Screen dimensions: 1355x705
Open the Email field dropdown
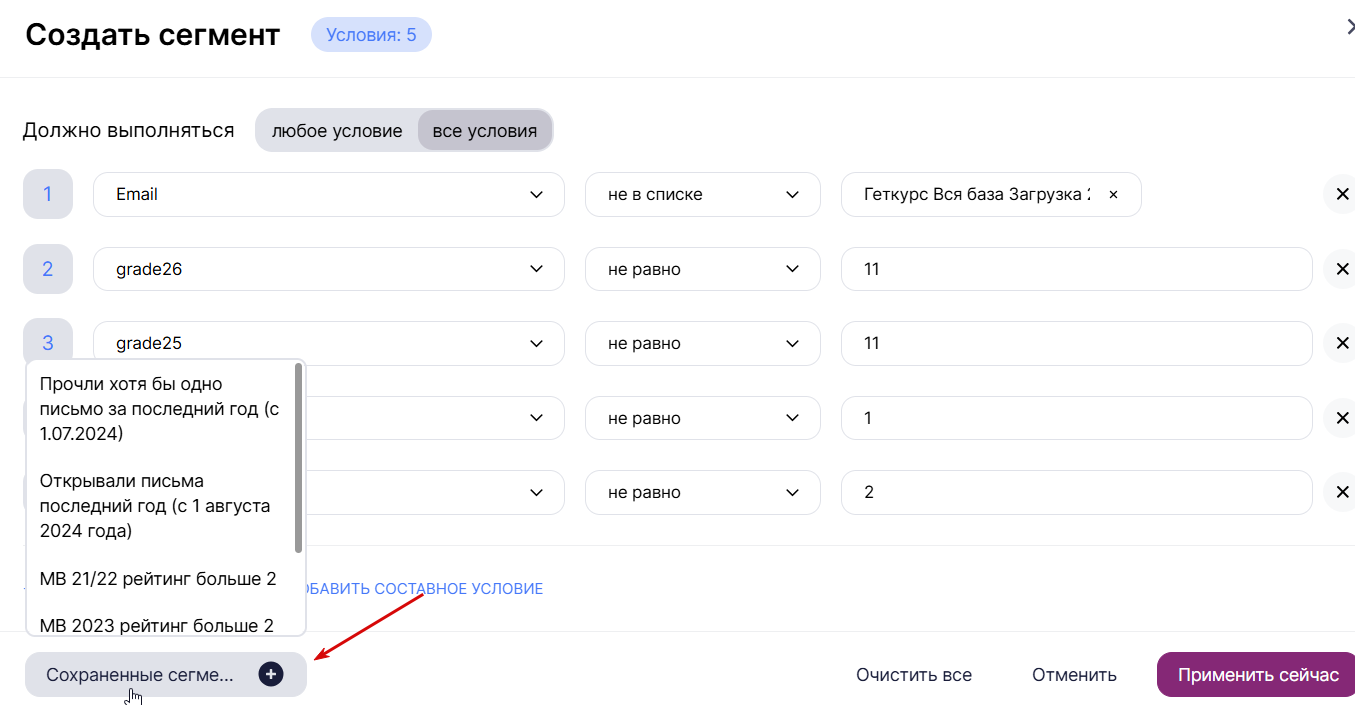click(x=329, y=194)
